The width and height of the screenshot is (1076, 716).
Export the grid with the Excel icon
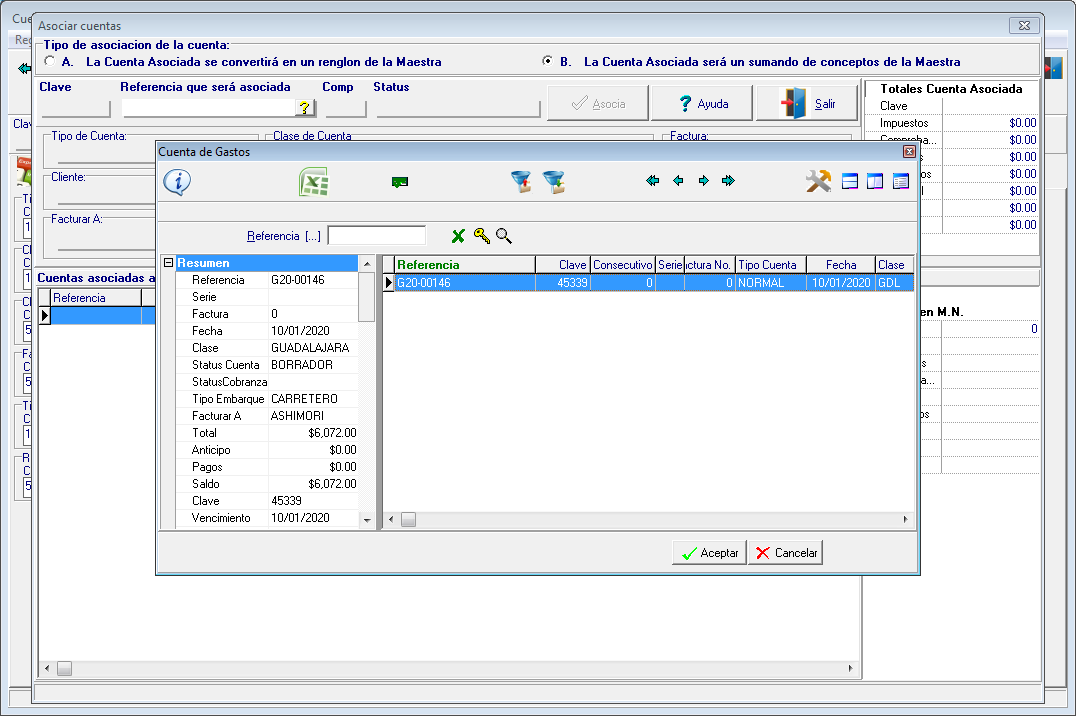(314, 182)
